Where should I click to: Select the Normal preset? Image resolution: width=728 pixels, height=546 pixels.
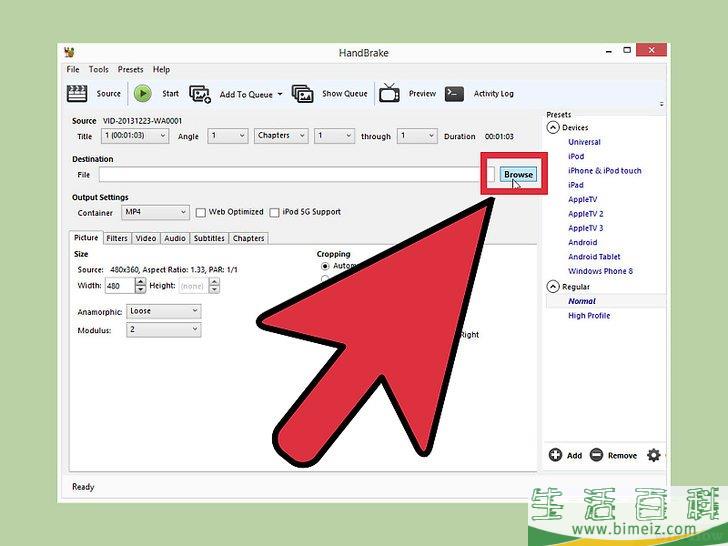coord(582,301)
